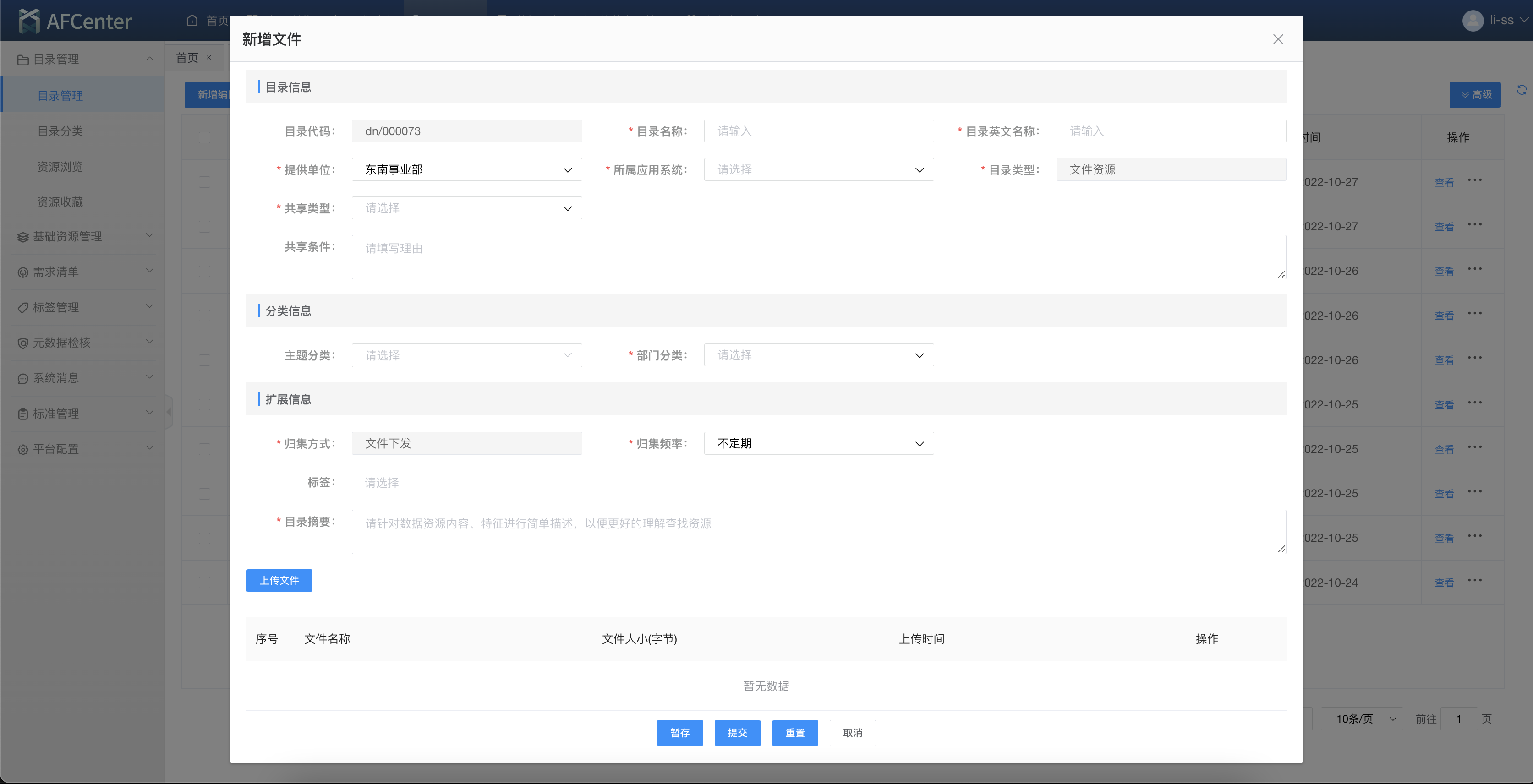Click the refresh icon next to the 高级 button
The height and width of the screenshot is (784, 1533).
click(1522, 90)
